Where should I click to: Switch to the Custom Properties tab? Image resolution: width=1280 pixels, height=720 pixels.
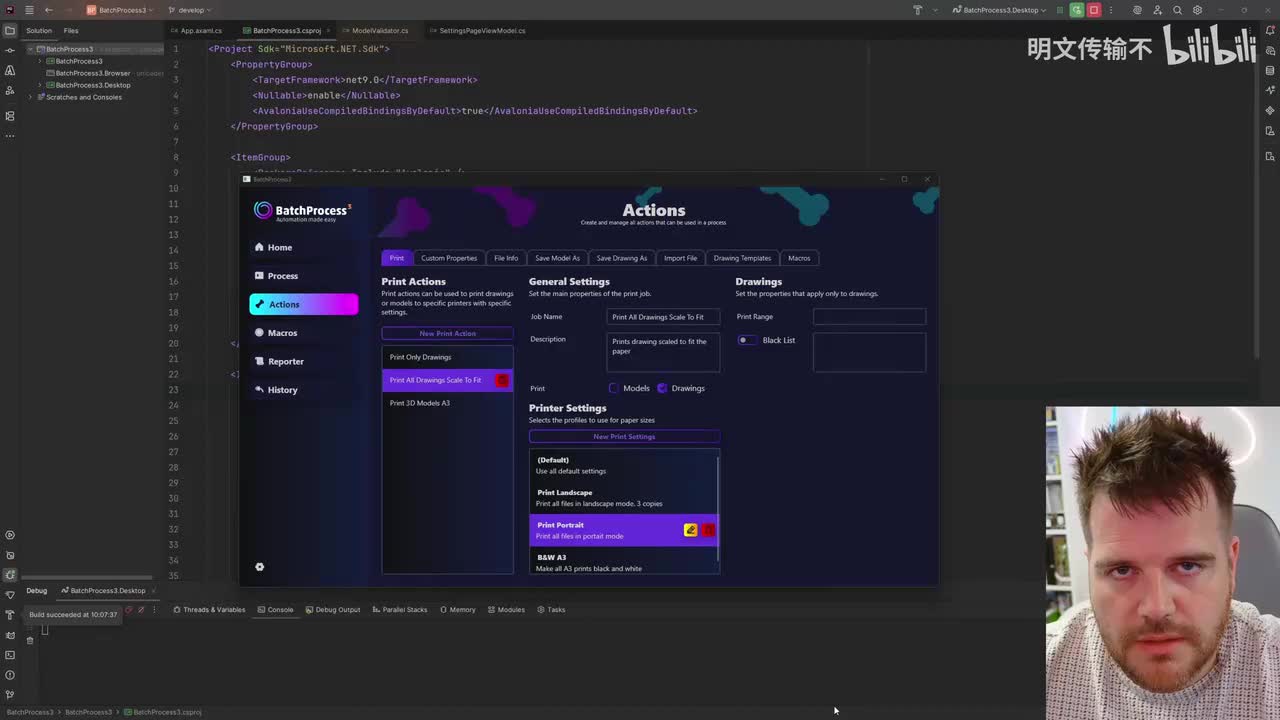coord(449,258)
